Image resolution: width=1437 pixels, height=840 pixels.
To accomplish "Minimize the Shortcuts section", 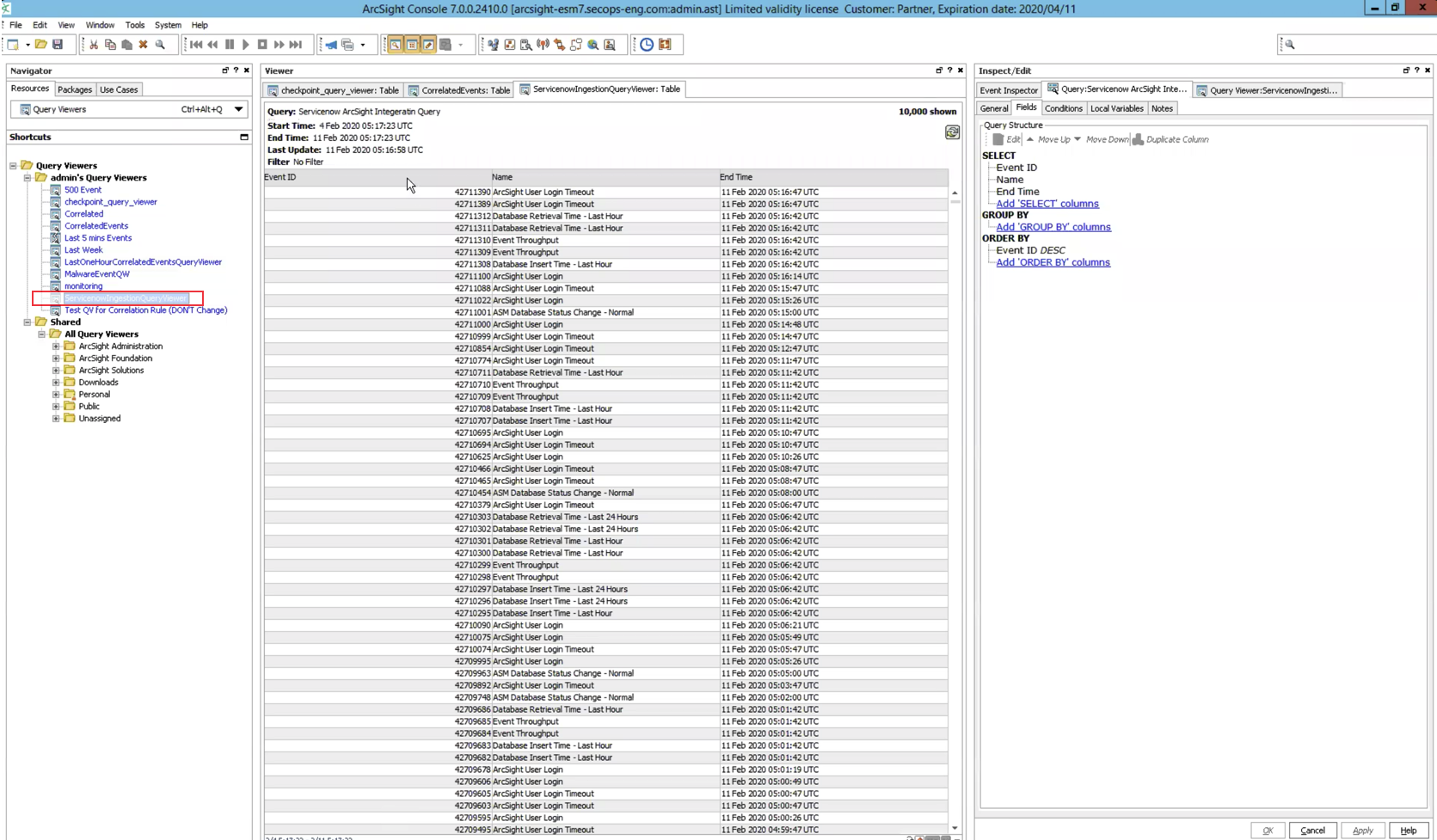I will (x=244, y=138).
